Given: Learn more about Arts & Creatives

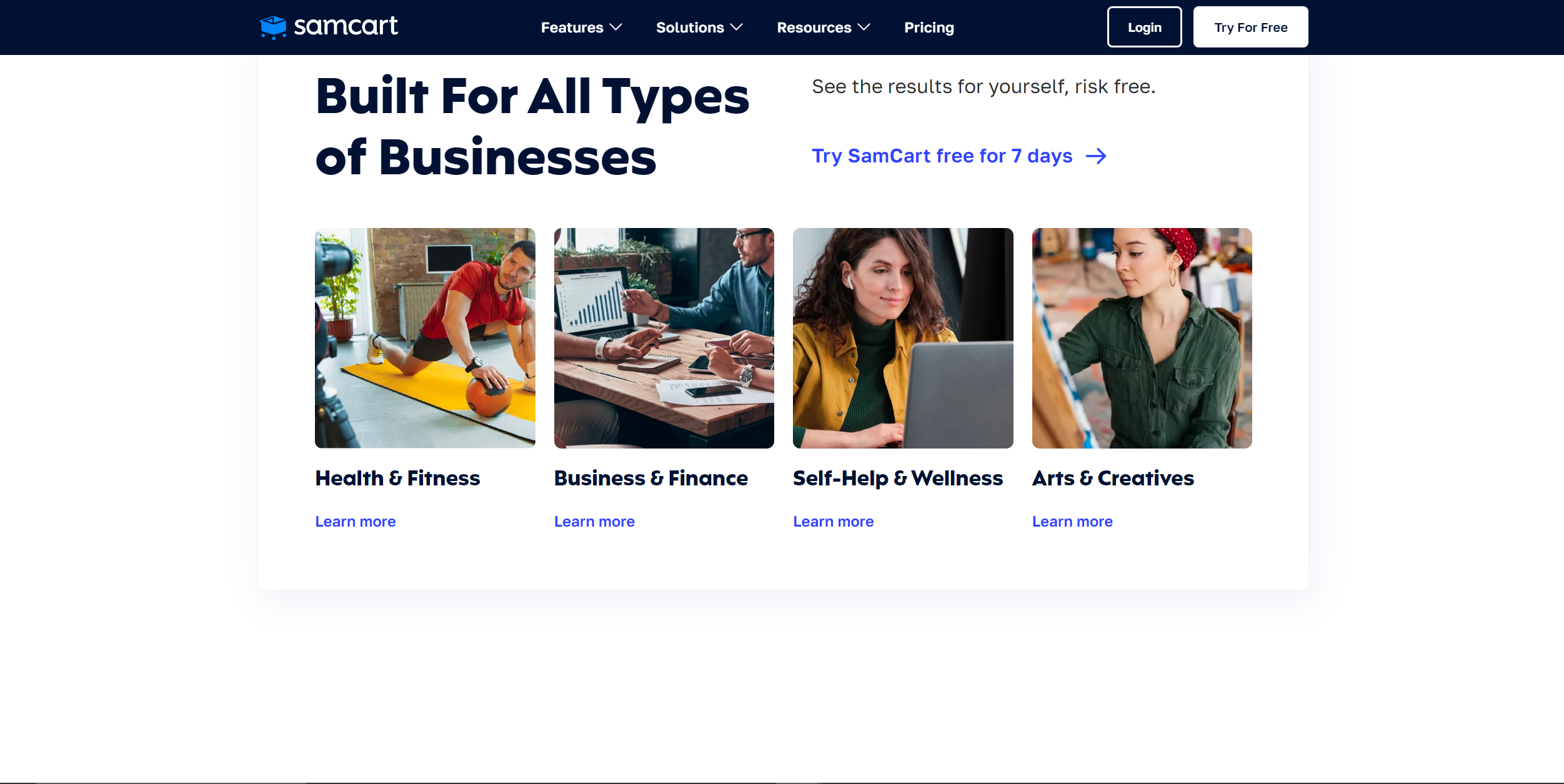Looking at the screenshot, I should pyautogui.click(x=1072, y=522).
